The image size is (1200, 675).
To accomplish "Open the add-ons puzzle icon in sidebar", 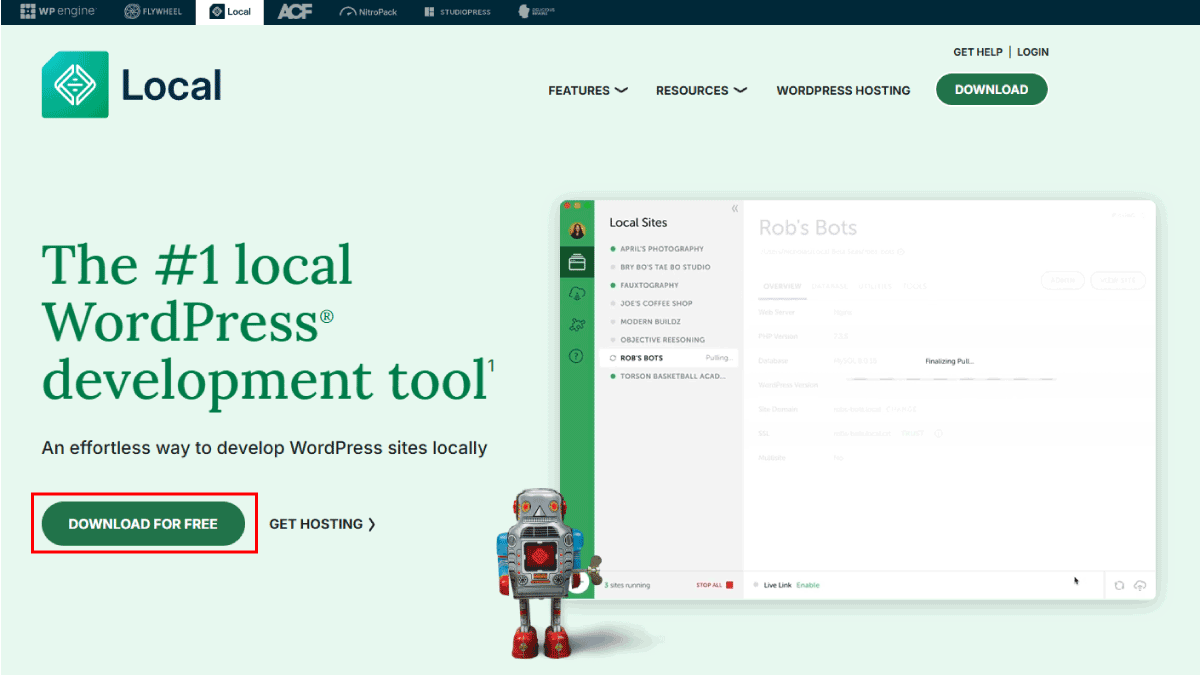I will pos(577,325).
